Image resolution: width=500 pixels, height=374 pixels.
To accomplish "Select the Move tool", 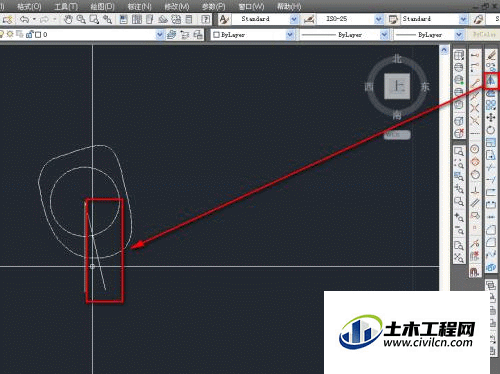I will click(x=491, y=117).
